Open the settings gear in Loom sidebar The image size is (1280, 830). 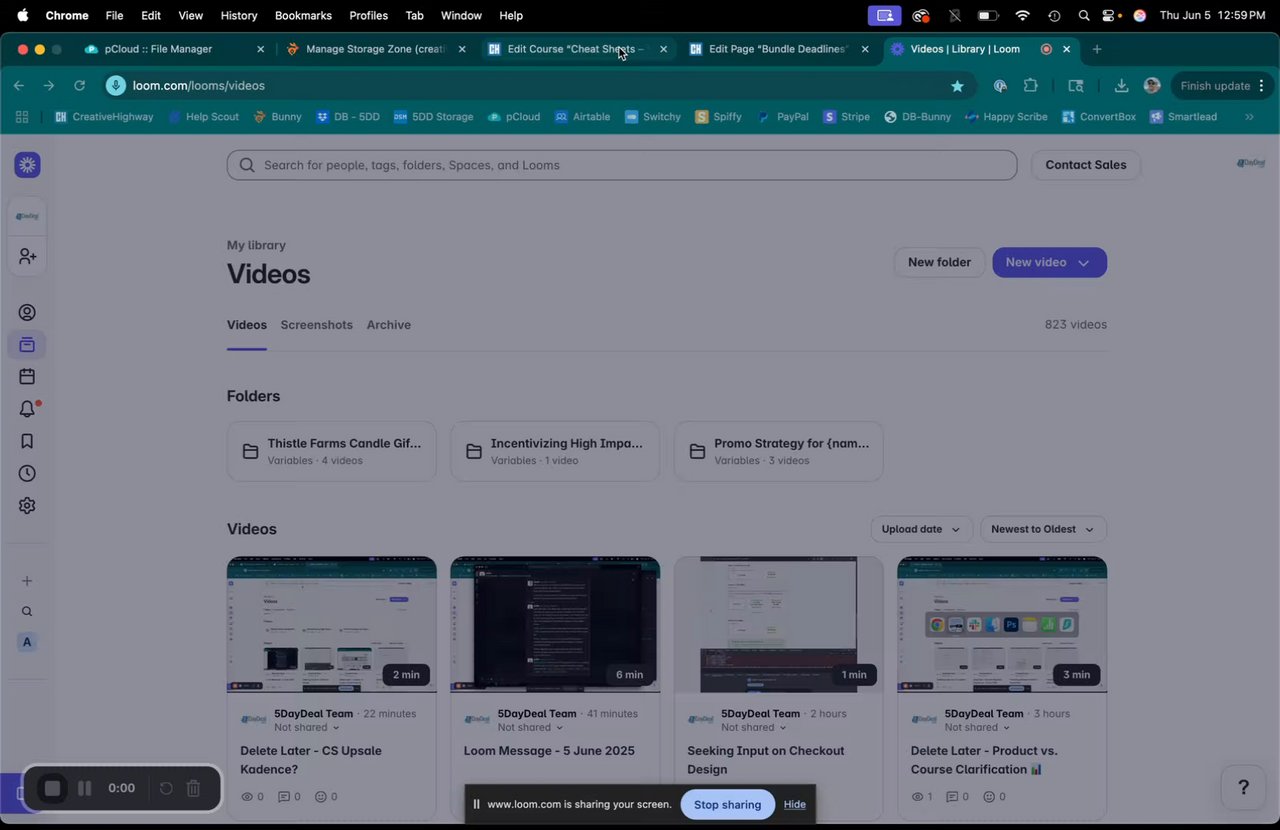[27, 506]
